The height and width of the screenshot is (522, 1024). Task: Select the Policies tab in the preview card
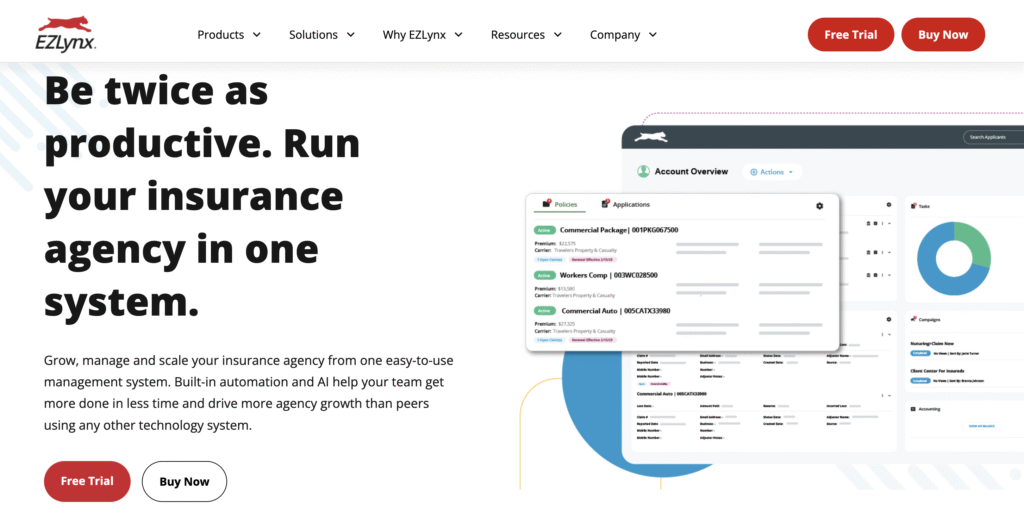(560, 204)
